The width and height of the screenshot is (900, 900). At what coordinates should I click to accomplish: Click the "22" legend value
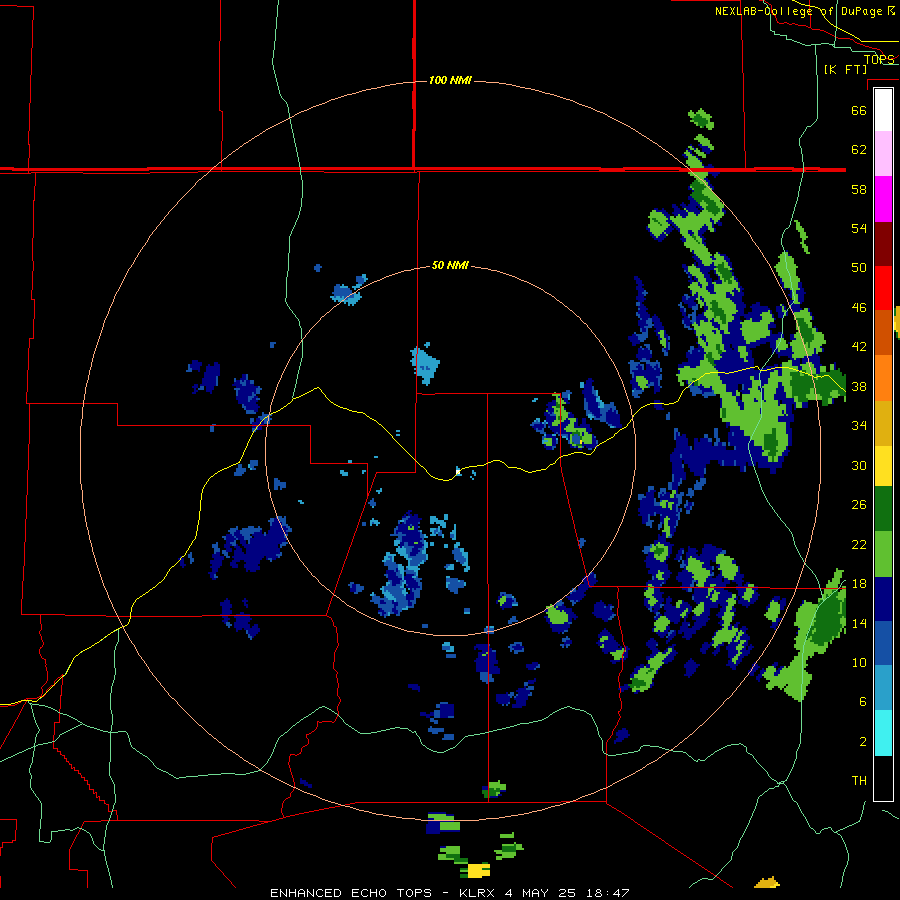859,544
